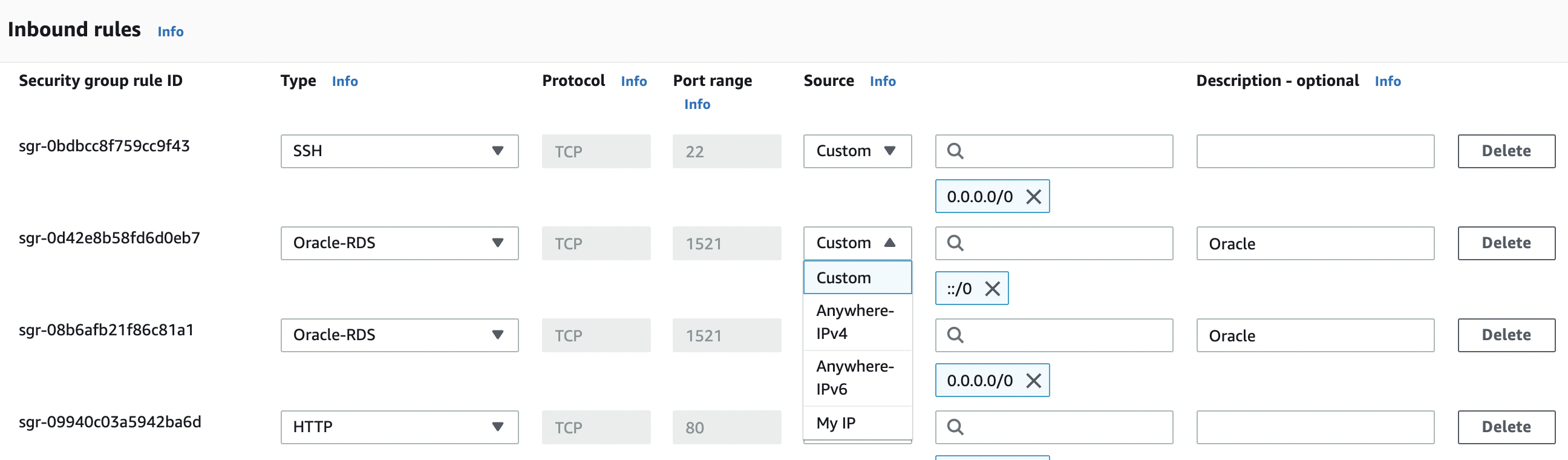Select Custom option in source list
Image resolution: width=1568 pixels, height=460 pixels.
(857, 278)
